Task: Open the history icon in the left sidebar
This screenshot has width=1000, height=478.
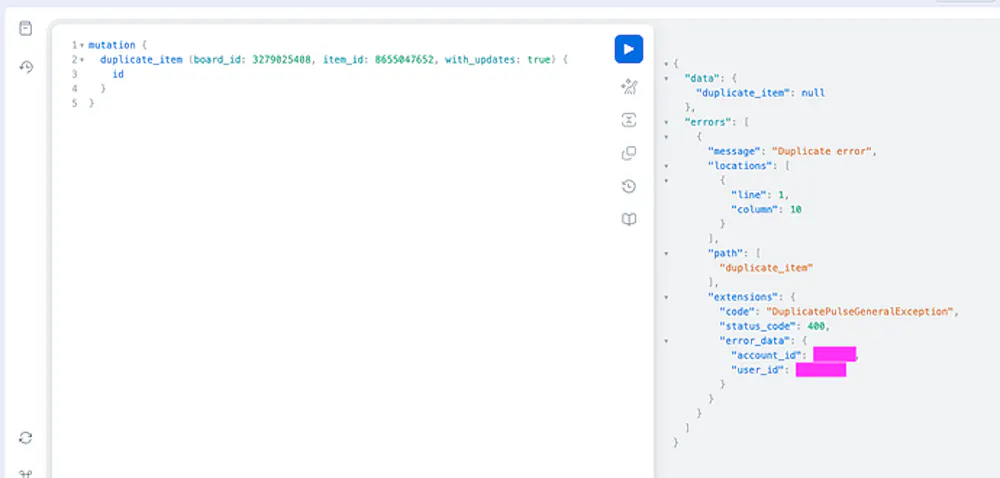Action: 26,67
